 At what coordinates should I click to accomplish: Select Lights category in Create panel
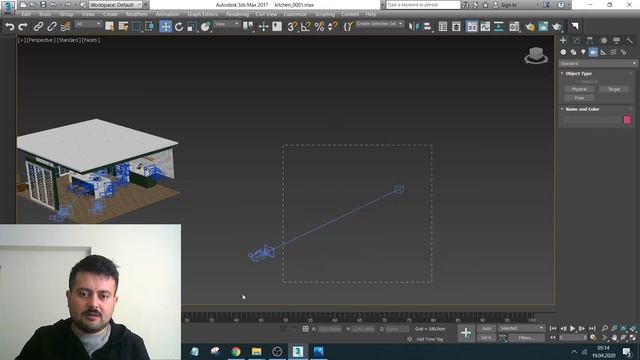point(583,52)
